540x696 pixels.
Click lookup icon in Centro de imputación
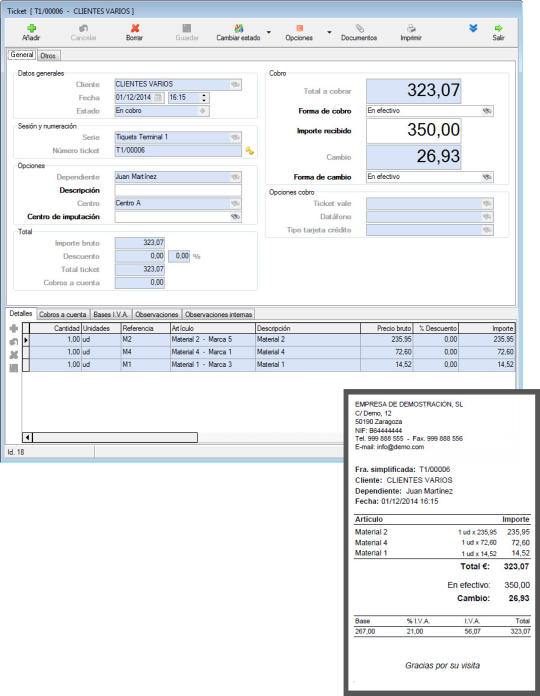click(x=235, y=217)
